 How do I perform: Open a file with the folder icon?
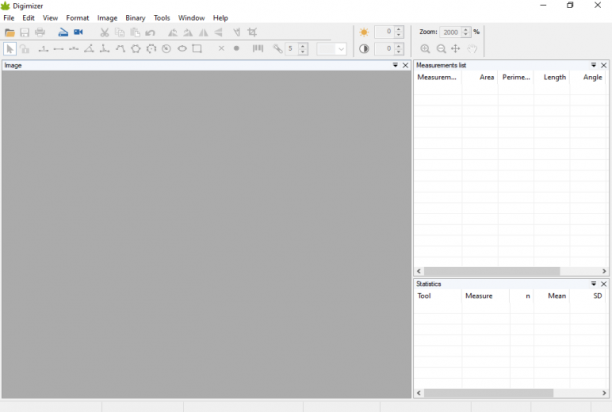(9, 32)
